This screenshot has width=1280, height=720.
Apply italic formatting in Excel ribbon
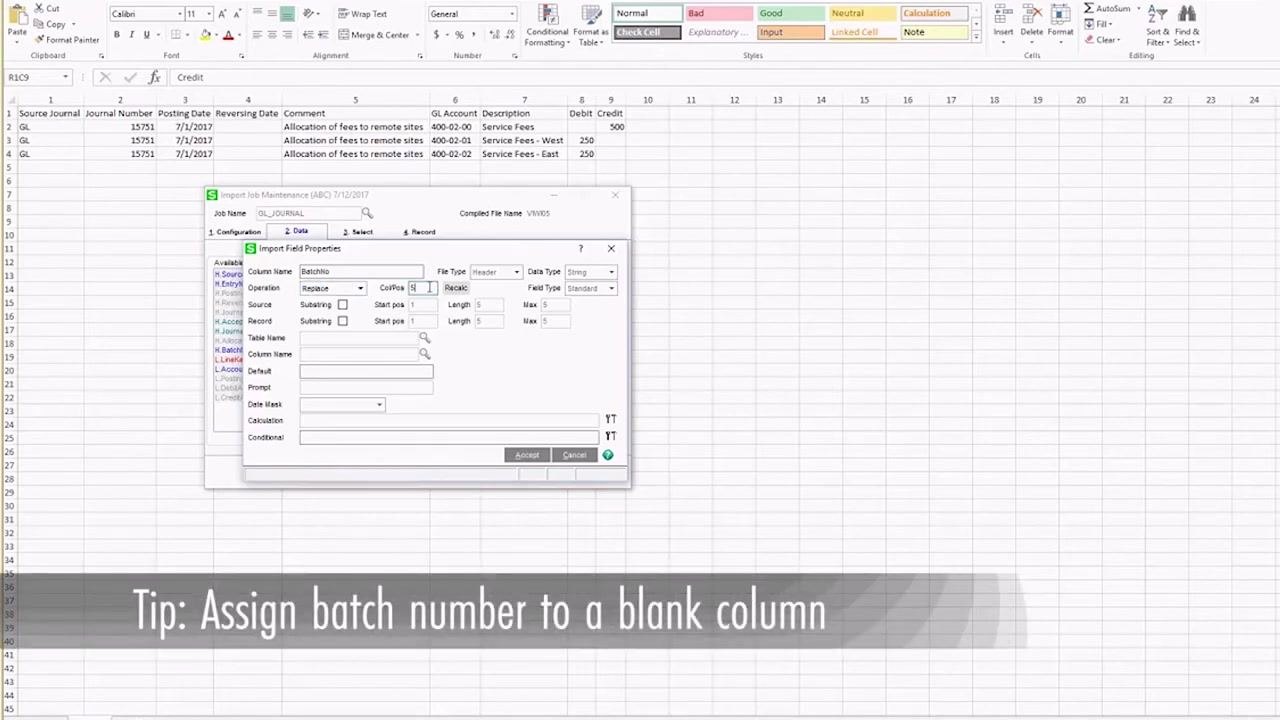[x=131, y=35]
